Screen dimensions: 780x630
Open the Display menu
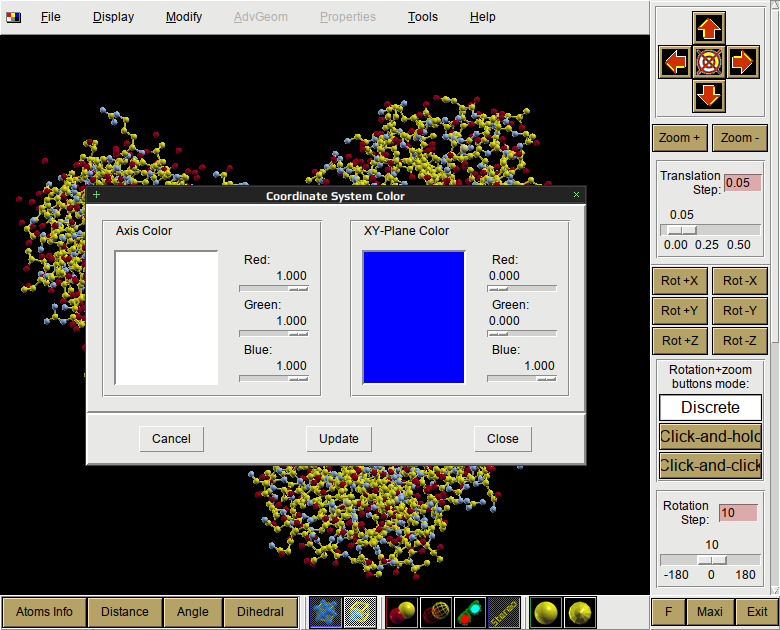coord(113,17)
